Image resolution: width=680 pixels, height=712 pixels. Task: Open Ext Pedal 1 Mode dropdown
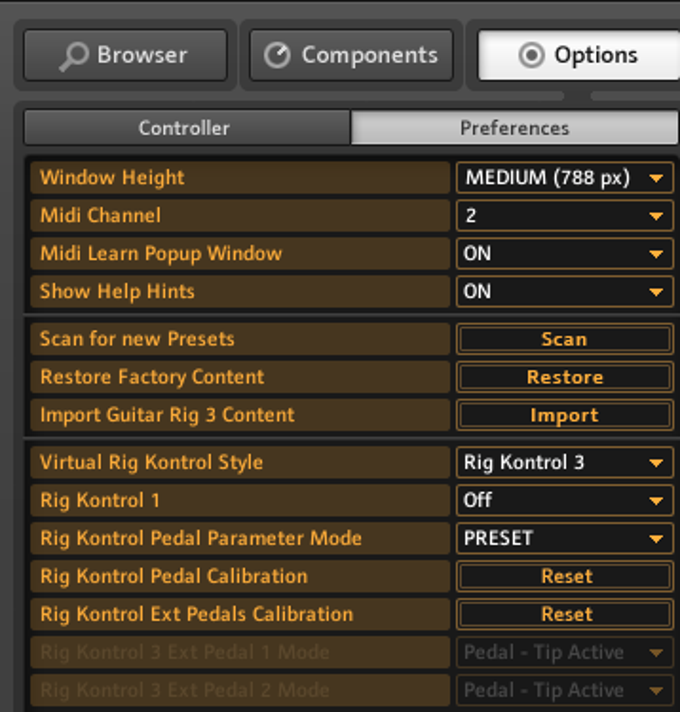pos(564,653)
